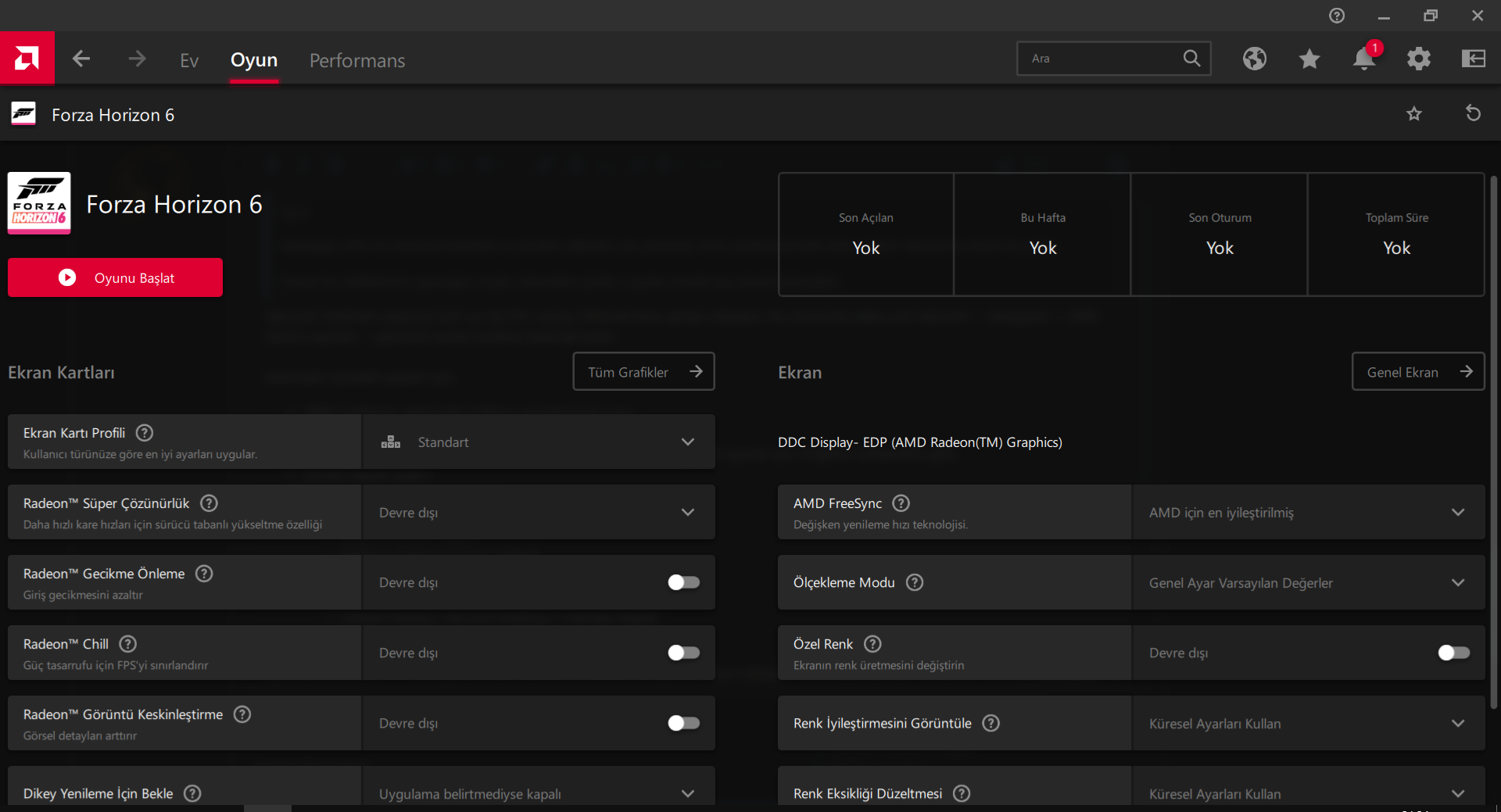
Task: Enable Radeon Görüntü Keskinleştirme toggle
Action: 683,723
